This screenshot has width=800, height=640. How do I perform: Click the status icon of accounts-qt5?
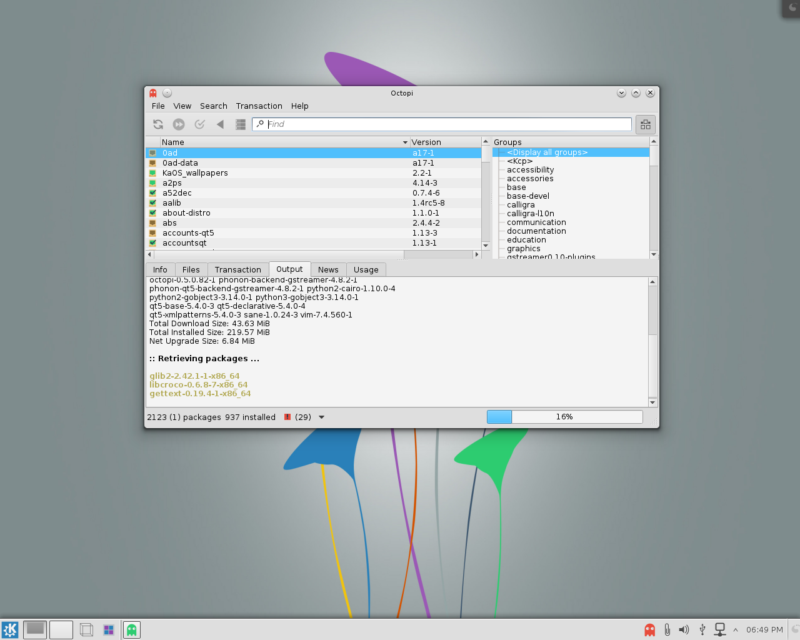click(x=152, y=233)
